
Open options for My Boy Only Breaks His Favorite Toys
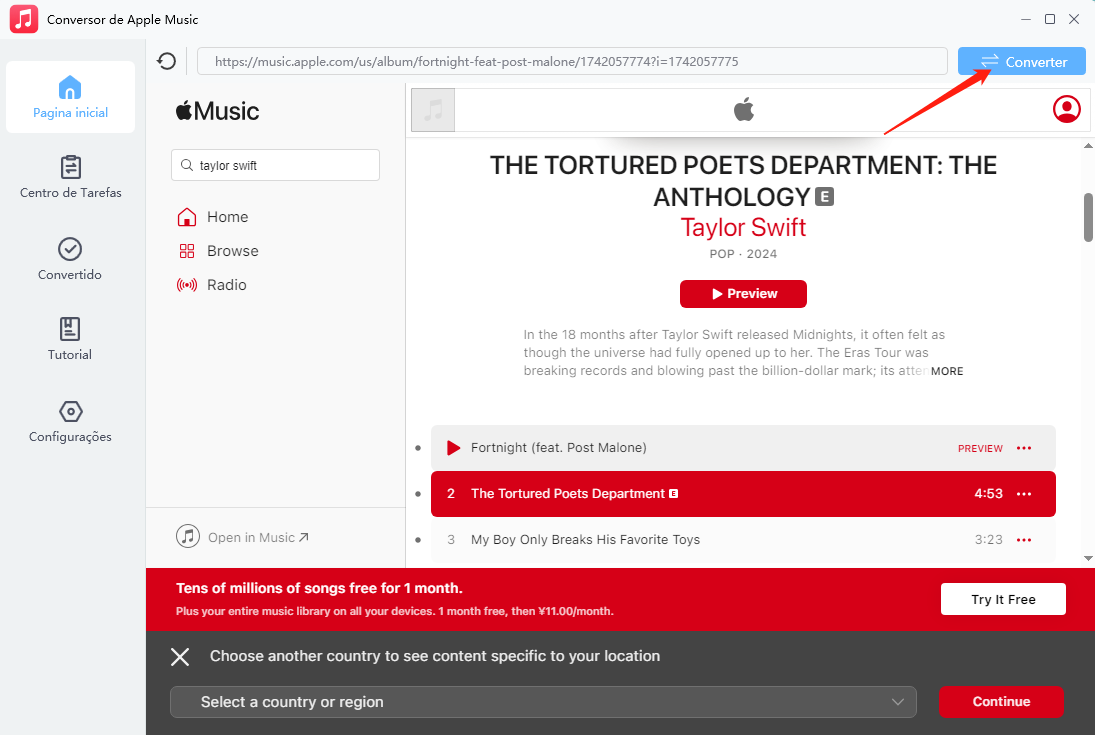click(1024, 539)
